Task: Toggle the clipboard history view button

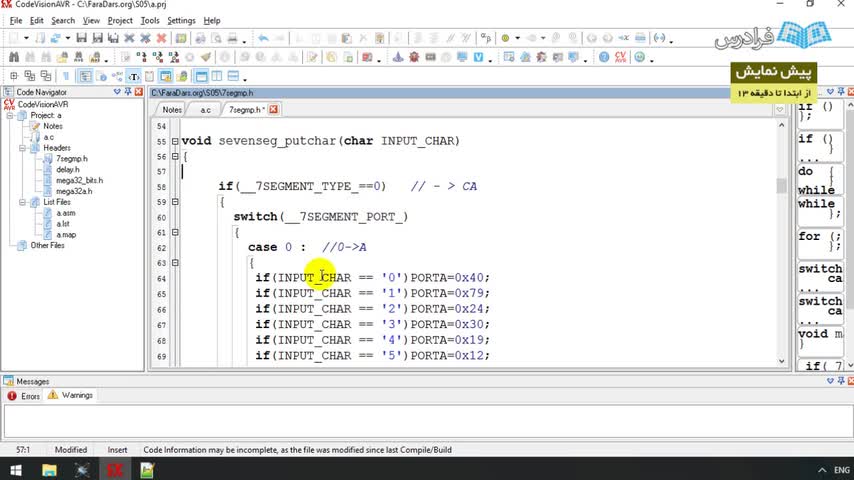Action: point(149,76)
